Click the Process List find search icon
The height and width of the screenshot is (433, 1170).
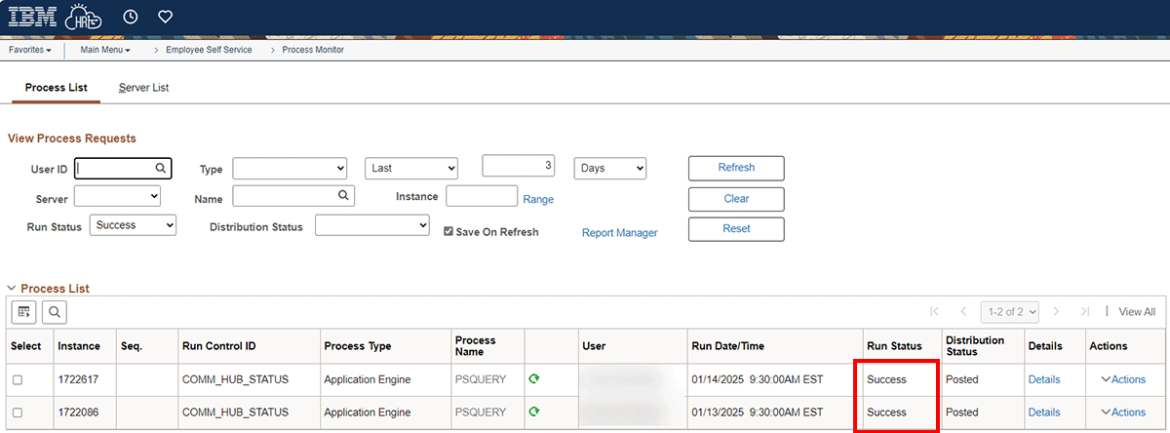point(54,312)
